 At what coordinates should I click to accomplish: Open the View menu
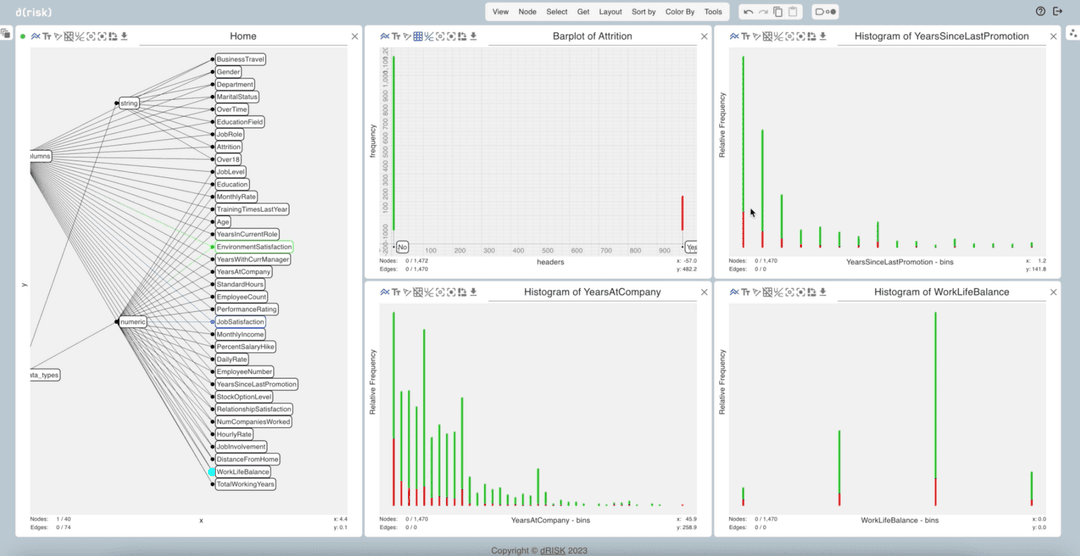point(500,12)
